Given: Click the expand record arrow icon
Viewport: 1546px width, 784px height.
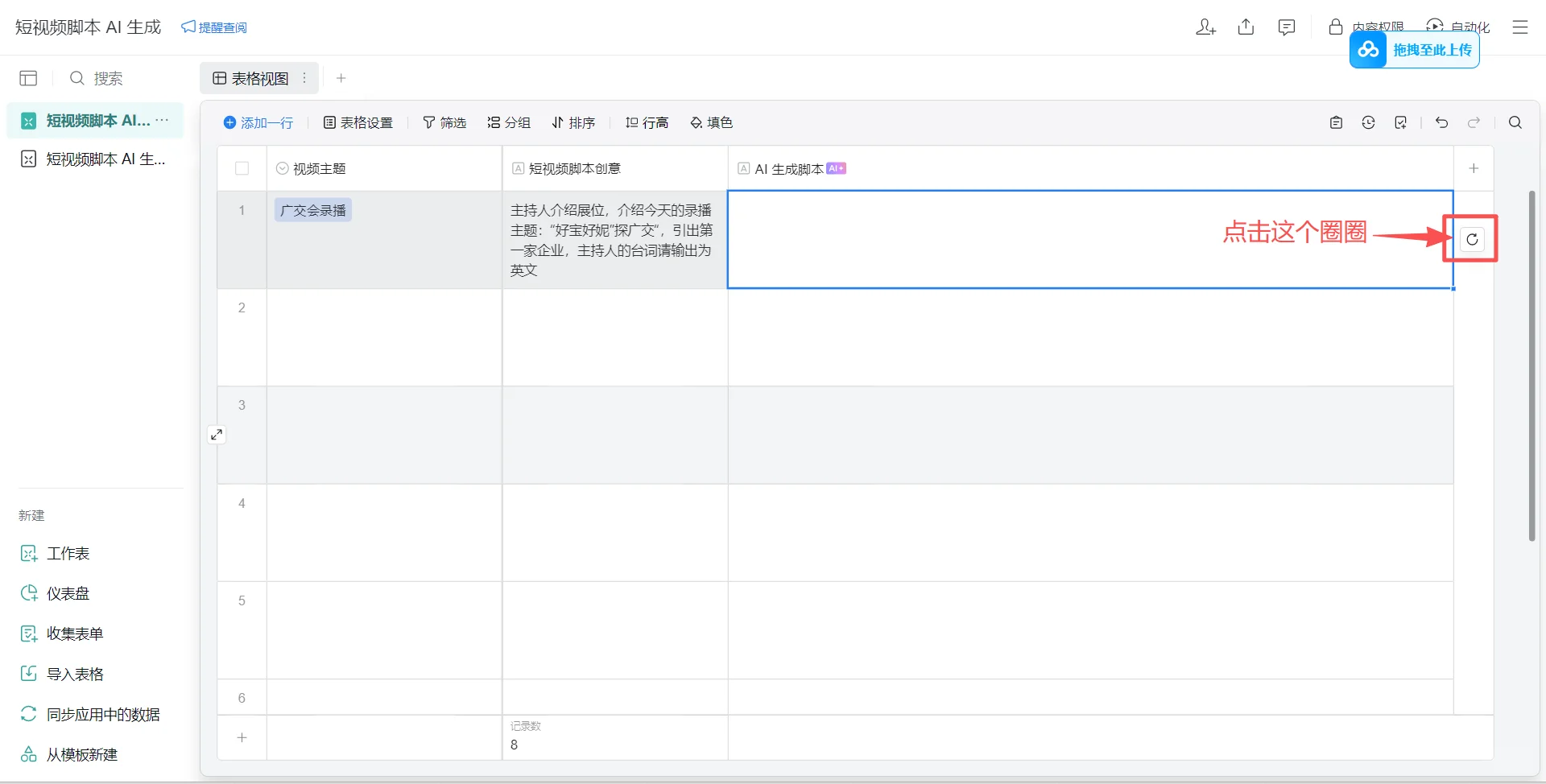Looking at the screenshot, I should pyautogui.click(x=217, y=435).
